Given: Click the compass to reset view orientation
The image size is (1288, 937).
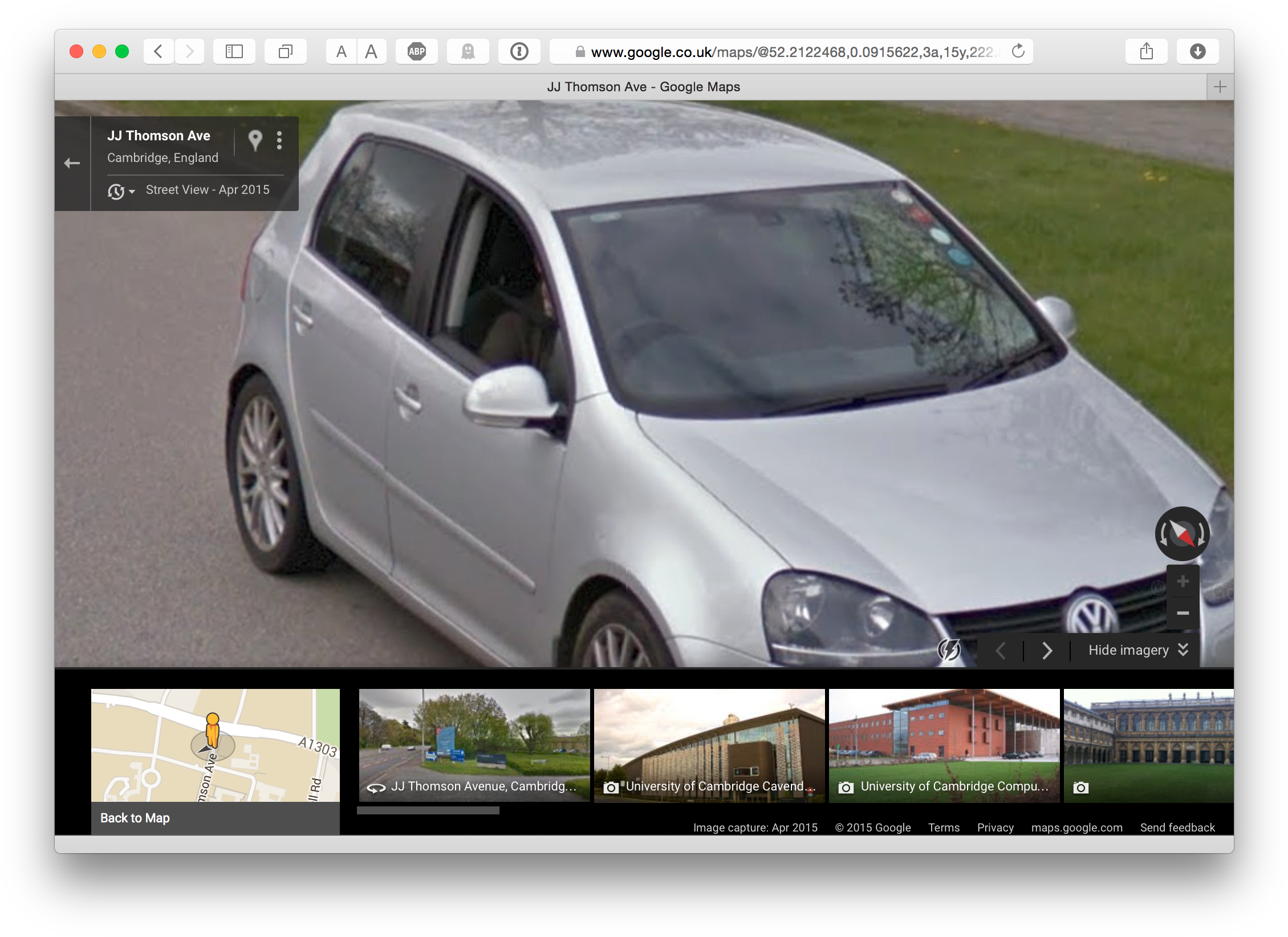Looking at the screenshot, I should pos(1181,533).
